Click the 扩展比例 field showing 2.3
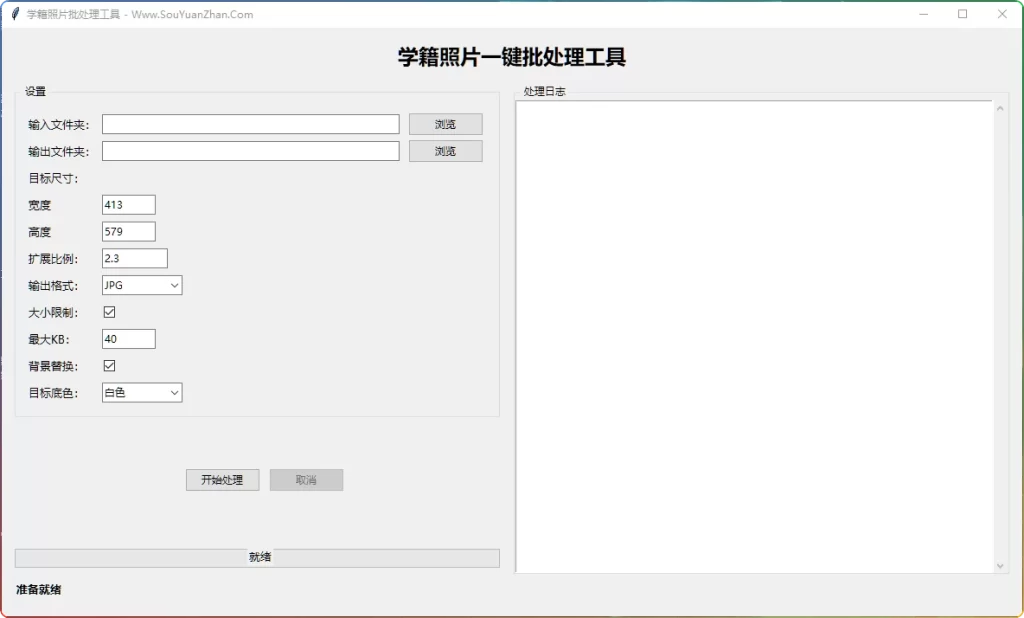 134,257
